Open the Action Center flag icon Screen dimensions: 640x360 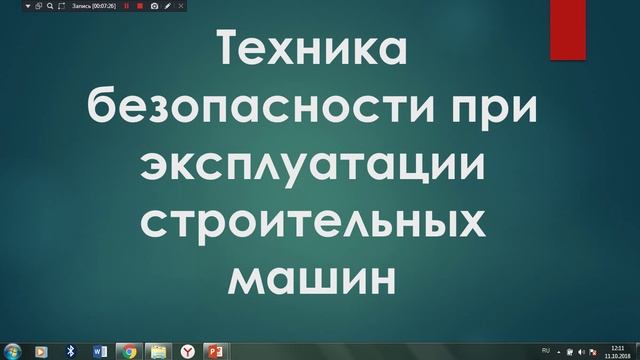pyautogui.click(x=593, y=352)
